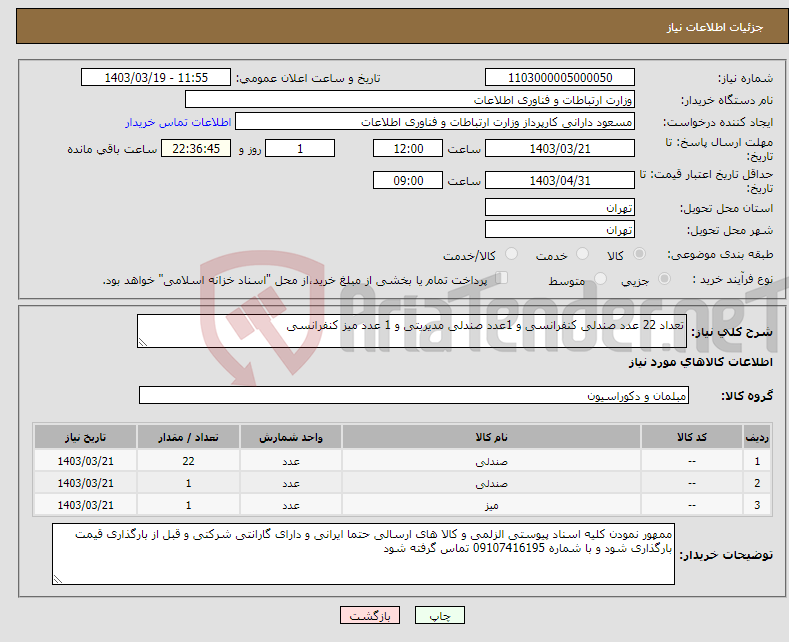This screenshot has height=642, width=789.
Task: Select the خدمت radio button
Action: tap(582, 254)
